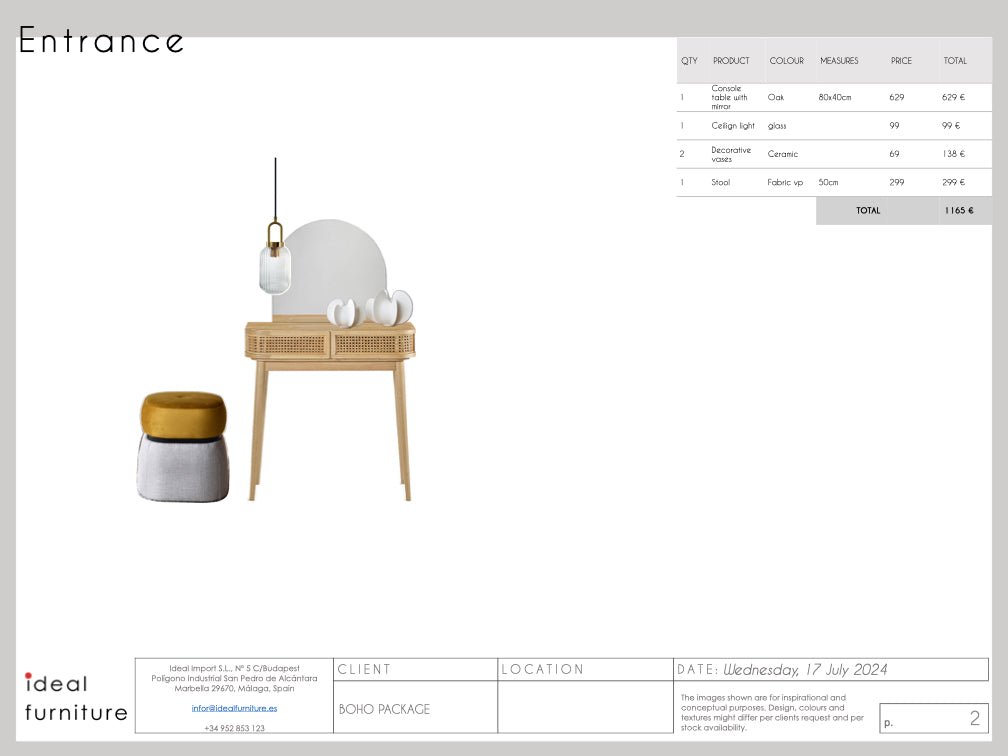This screenshot has height=756, width=1008.
Task: Click the MEASURES column header
Action: pyautogui.click(x=839, y=61)
